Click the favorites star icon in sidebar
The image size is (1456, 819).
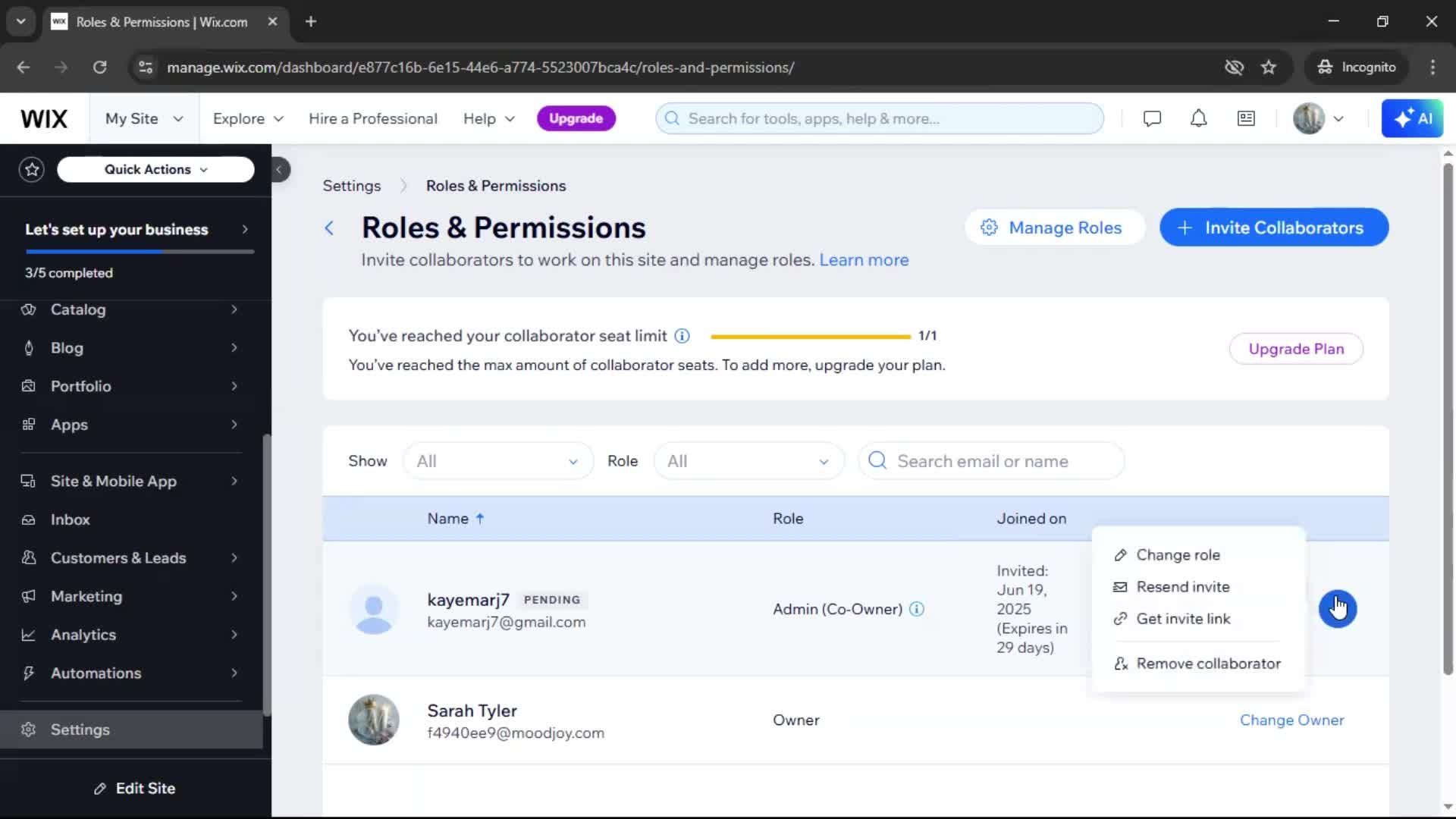pos(32,169)
